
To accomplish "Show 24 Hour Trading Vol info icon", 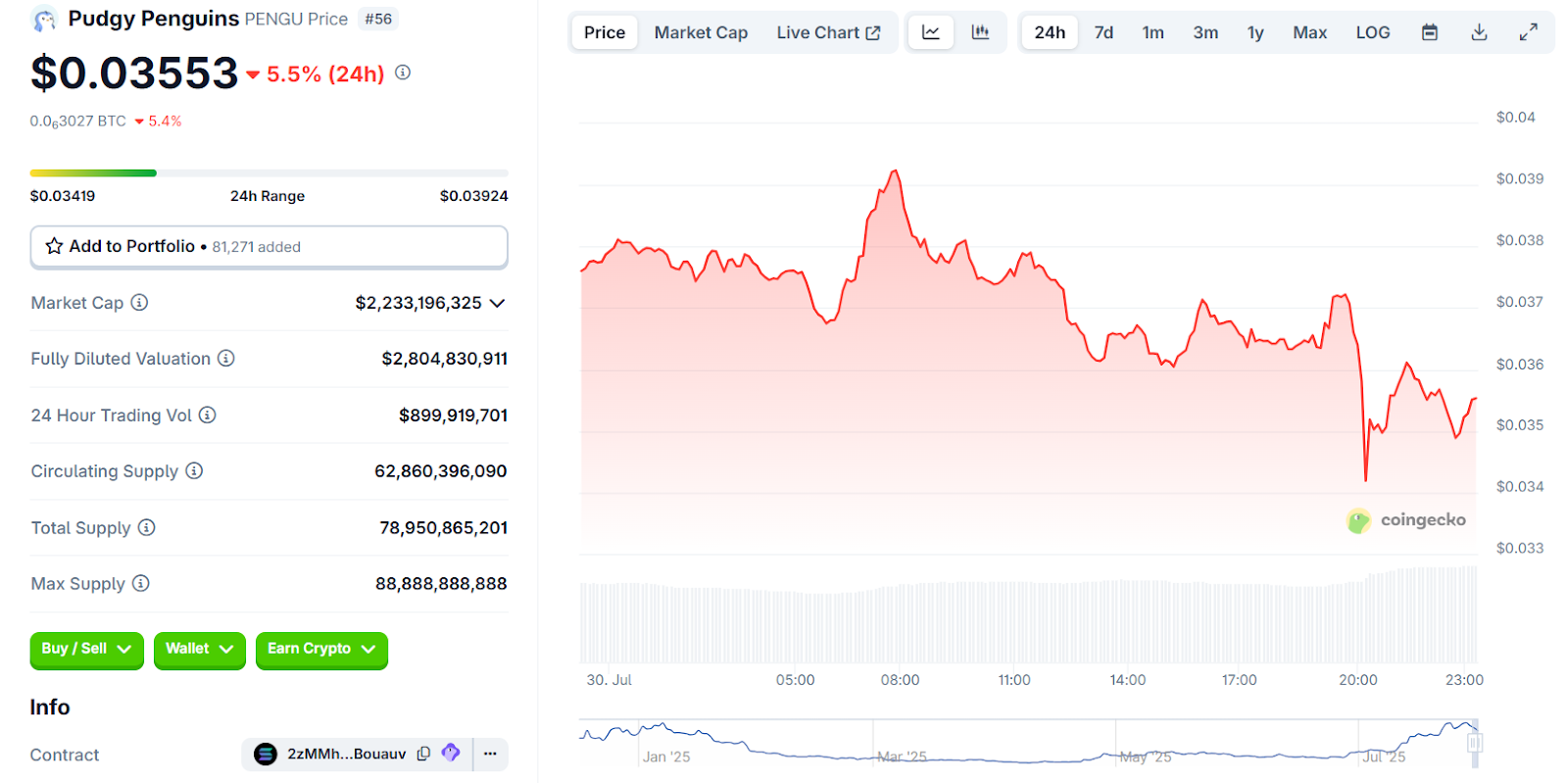I will [208, 415].
